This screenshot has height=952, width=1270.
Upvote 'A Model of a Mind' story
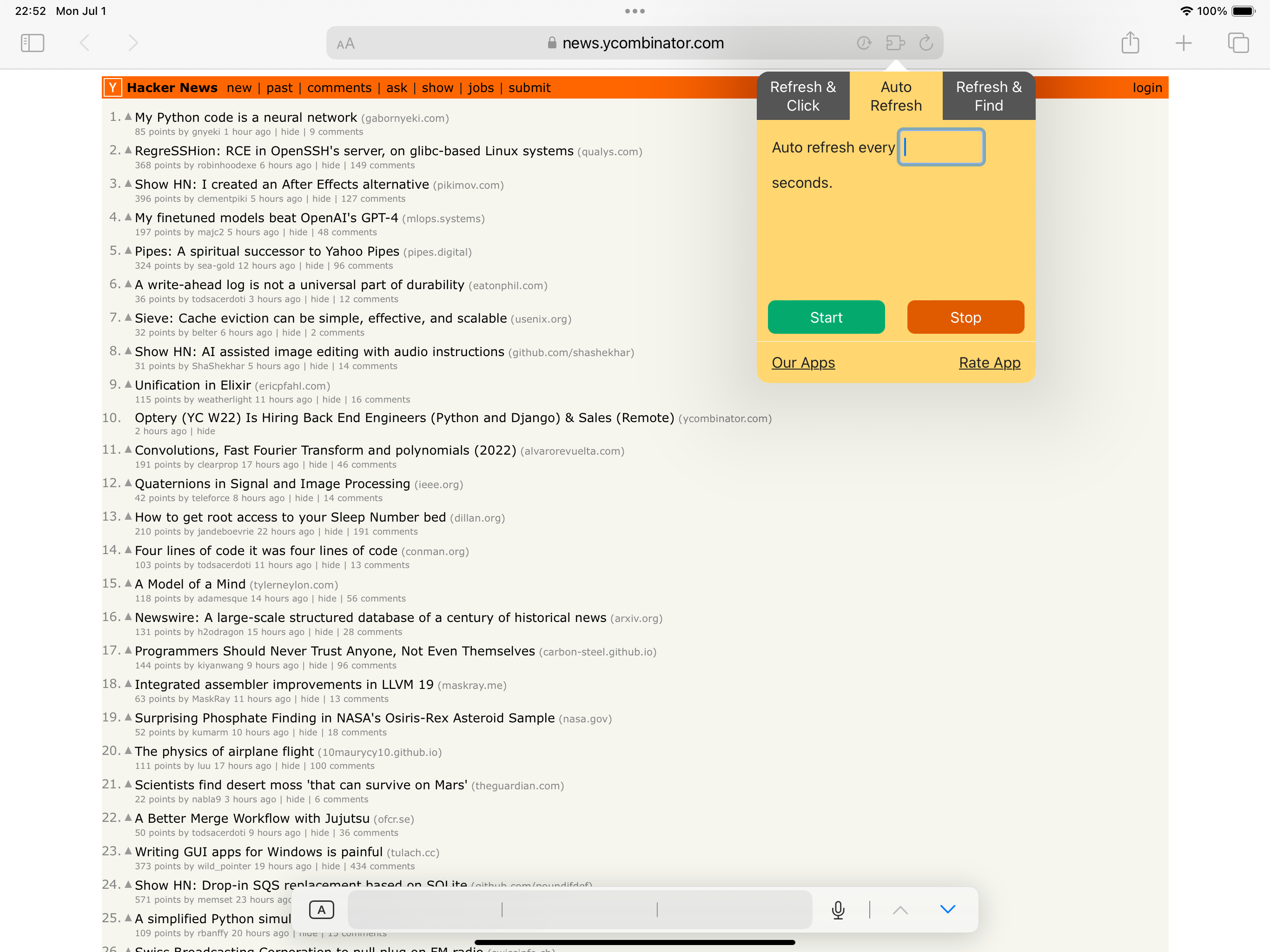[128, 583]
